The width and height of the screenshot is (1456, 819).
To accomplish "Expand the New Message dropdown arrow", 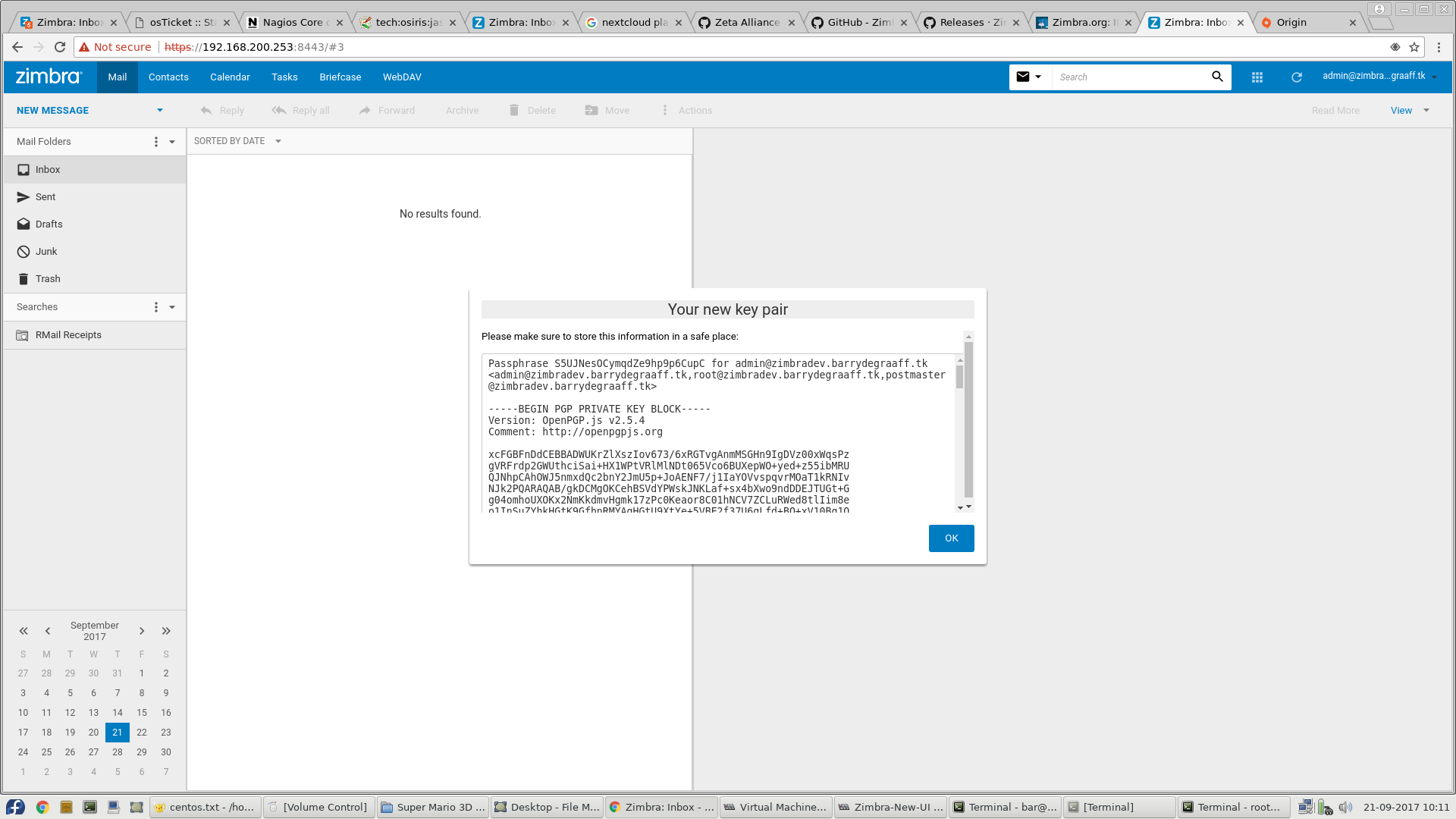I will pos(160,111).
